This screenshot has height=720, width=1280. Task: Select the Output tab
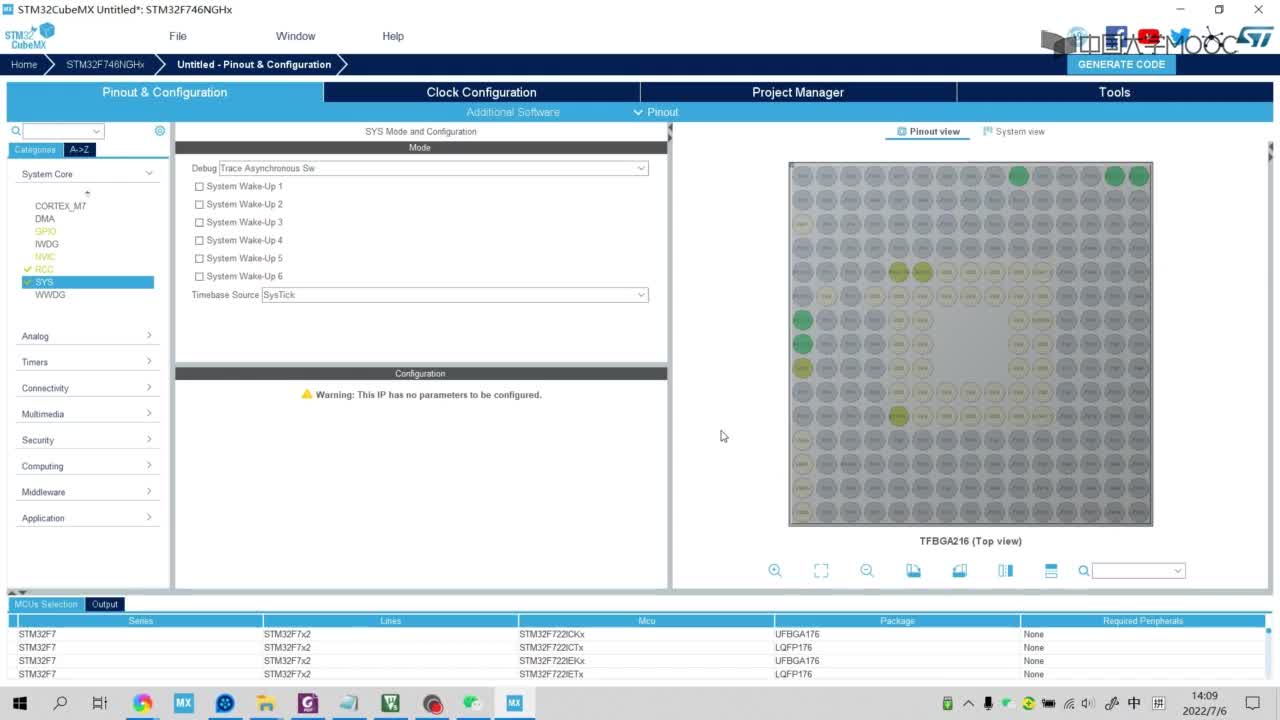(x=105, y=604)
